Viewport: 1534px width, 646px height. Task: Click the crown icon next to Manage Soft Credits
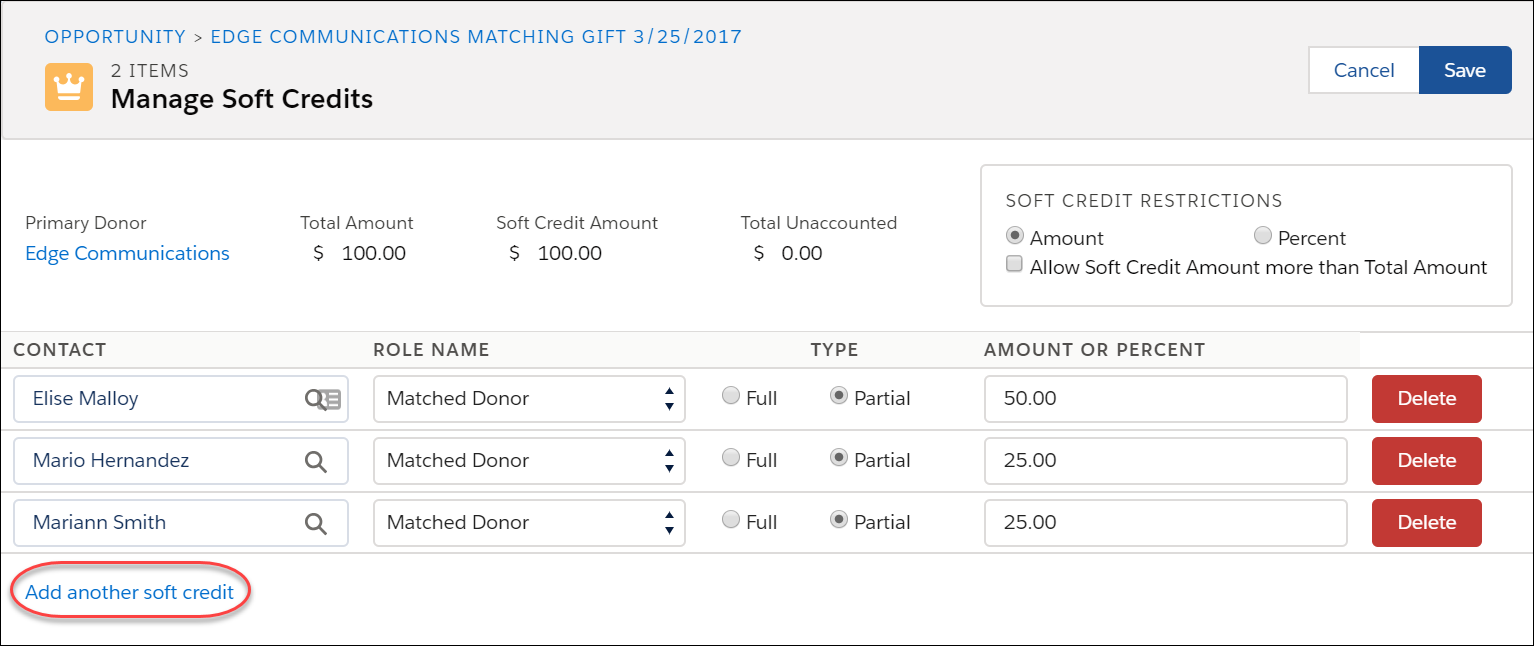coord(68,87)
